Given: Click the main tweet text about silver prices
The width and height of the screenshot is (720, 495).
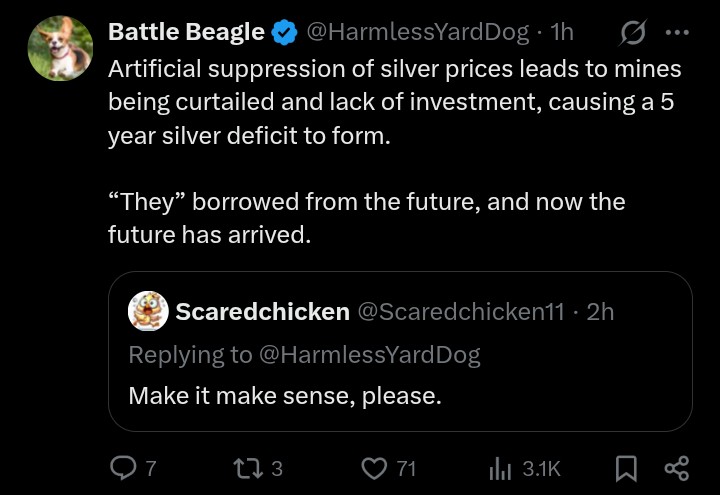Looking at the screenshot, I should pyautogui.click(x=395, y=152).
